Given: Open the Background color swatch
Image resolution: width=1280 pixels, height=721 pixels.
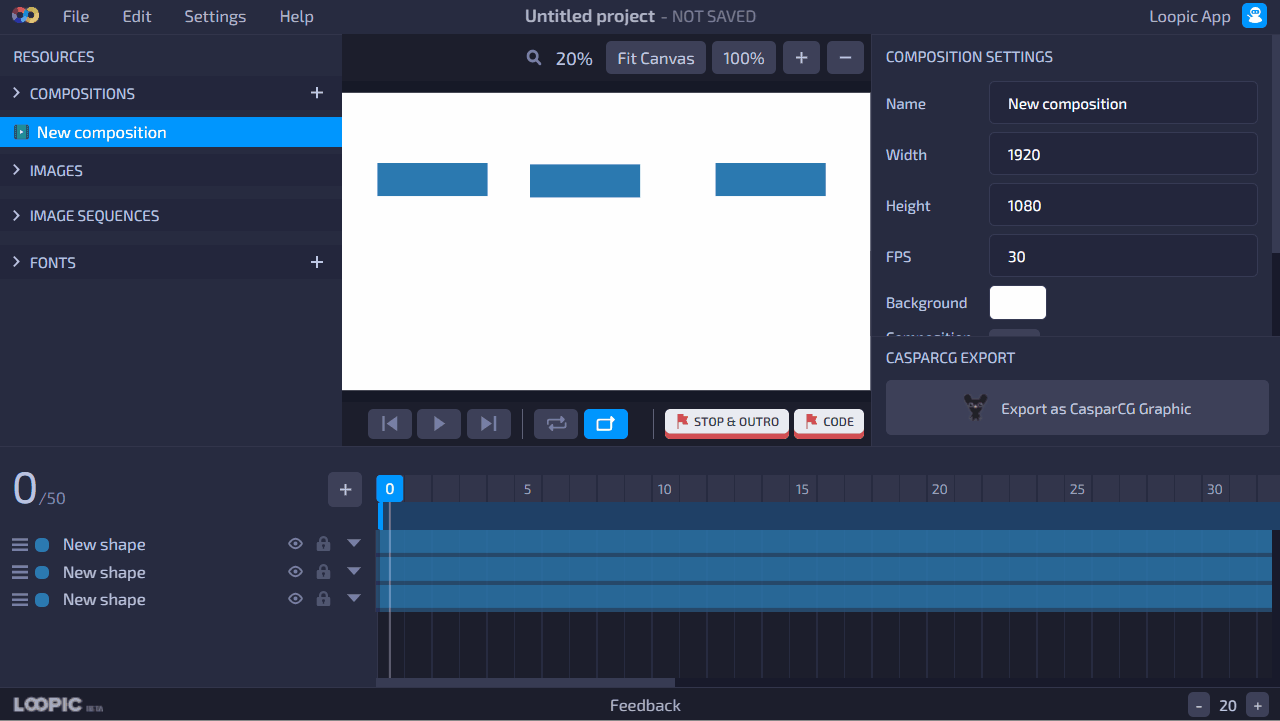Looking at the screenshot, I should click(x=1018, y=303).
